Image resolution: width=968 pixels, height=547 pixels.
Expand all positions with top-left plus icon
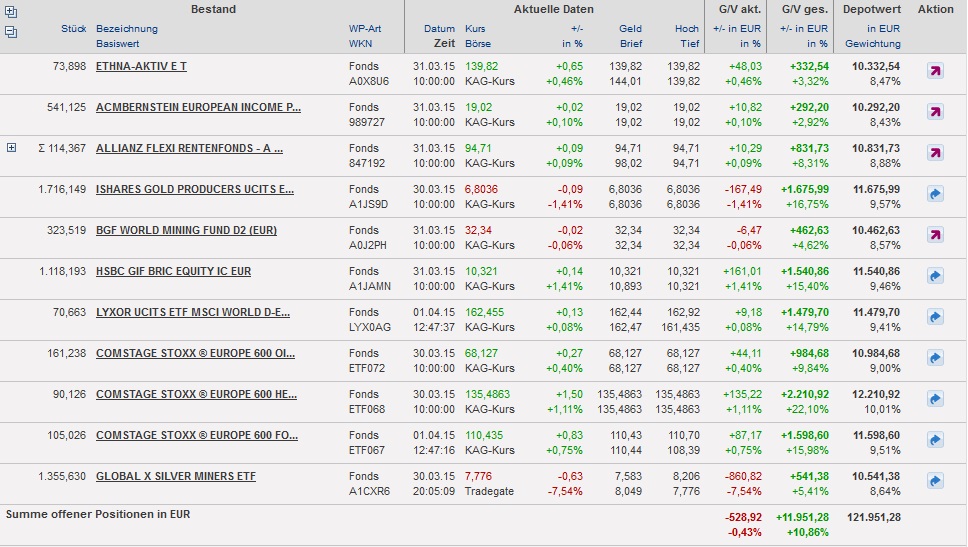(x=11, y=13)
